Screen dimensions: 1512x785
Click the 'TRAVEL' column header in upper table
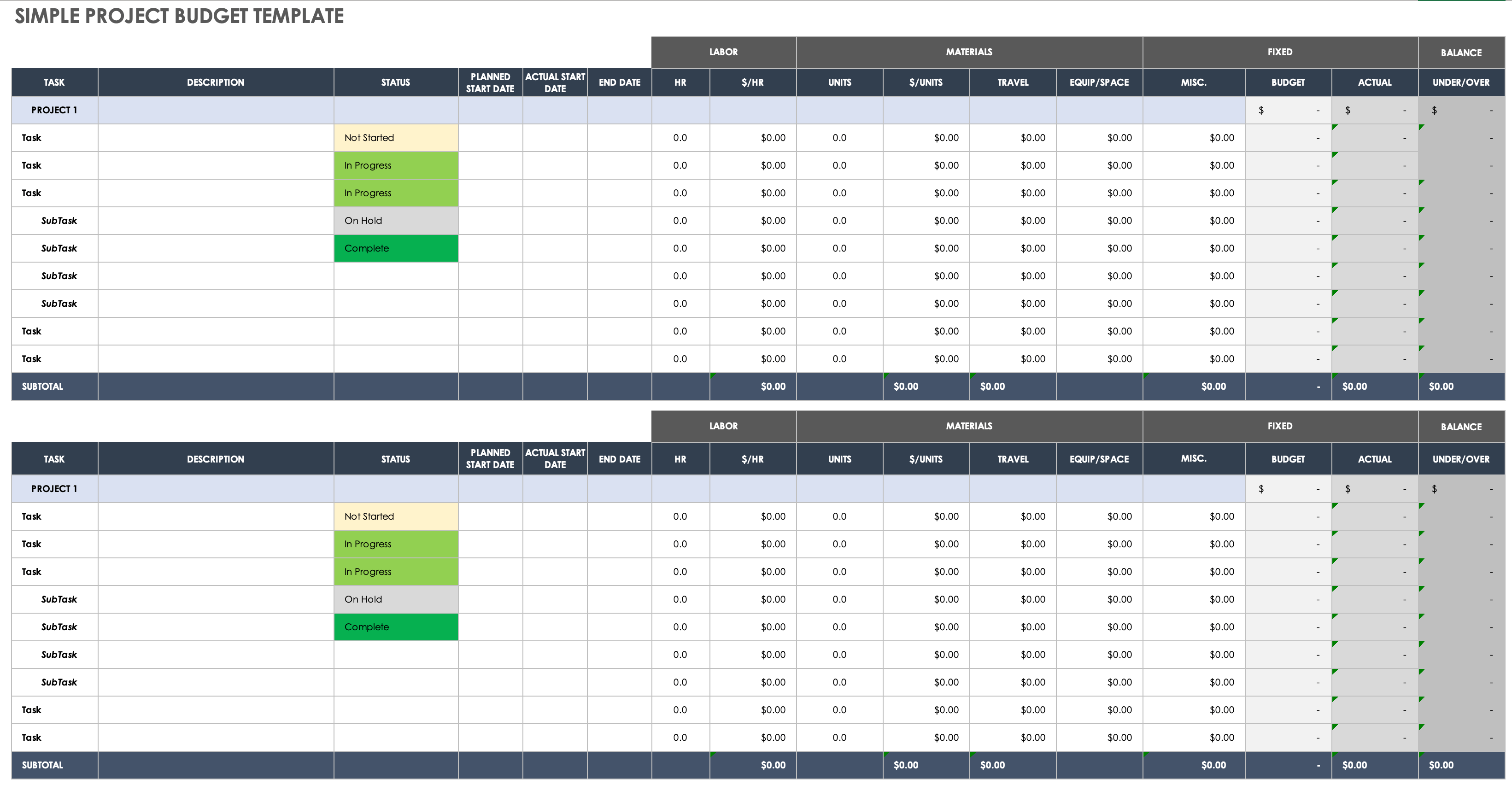click(x=1013, y=82)
